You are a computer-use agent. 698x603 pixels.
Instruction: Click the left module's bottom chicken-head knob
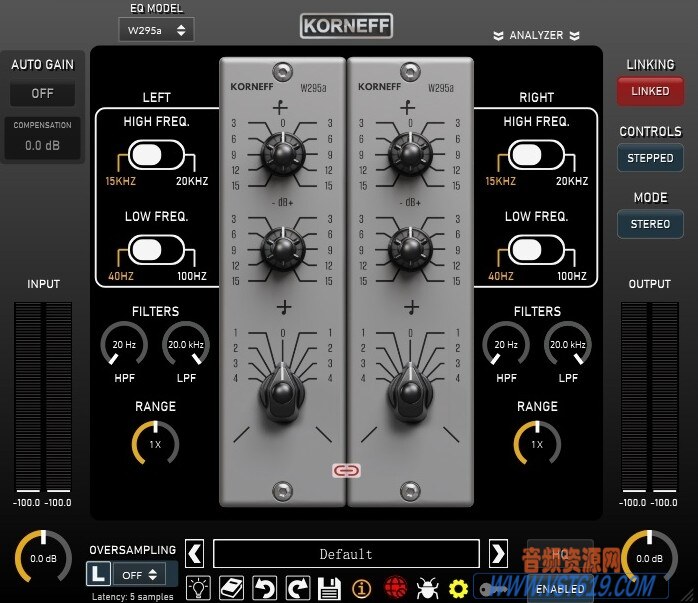point(283,392)
